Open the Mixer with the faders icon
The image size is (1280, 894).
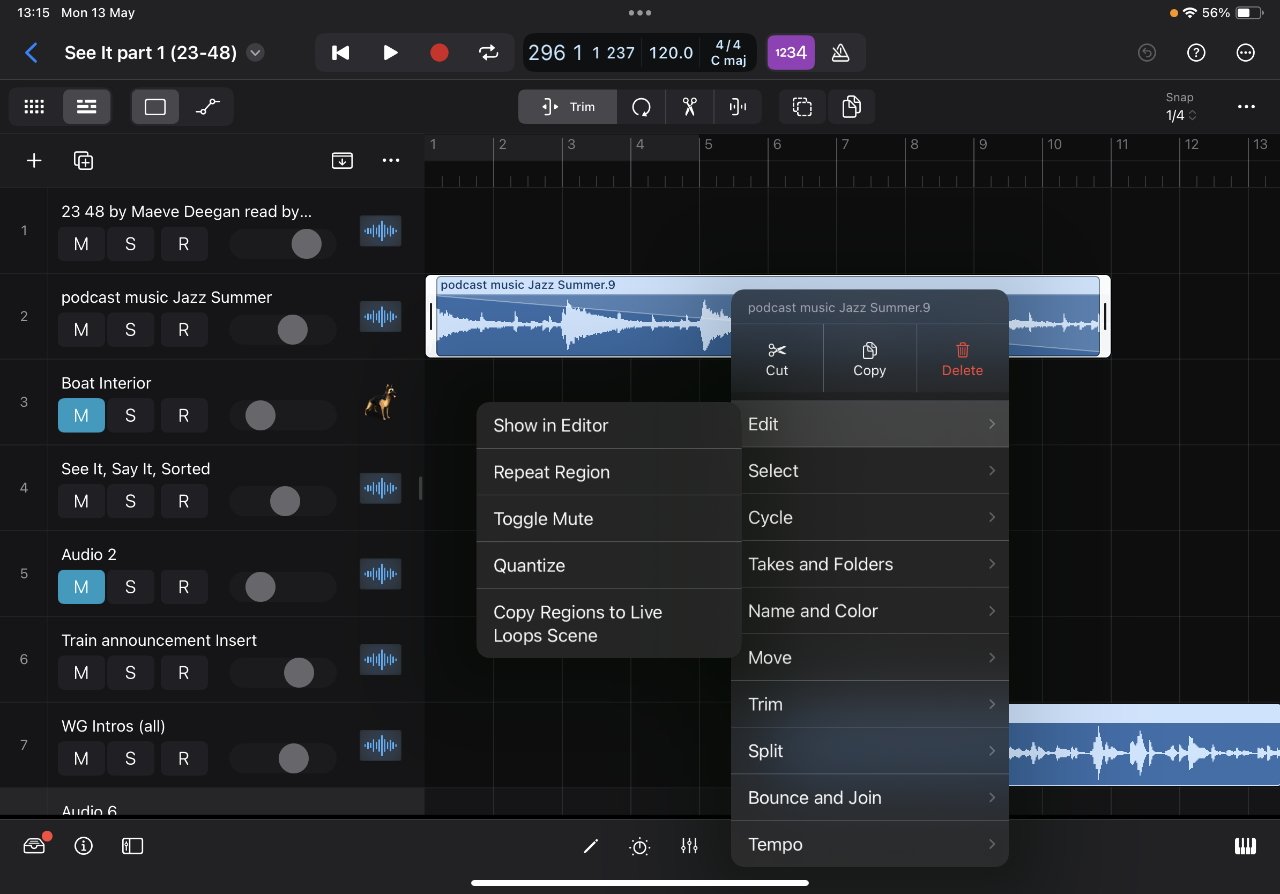pos(689,845)
